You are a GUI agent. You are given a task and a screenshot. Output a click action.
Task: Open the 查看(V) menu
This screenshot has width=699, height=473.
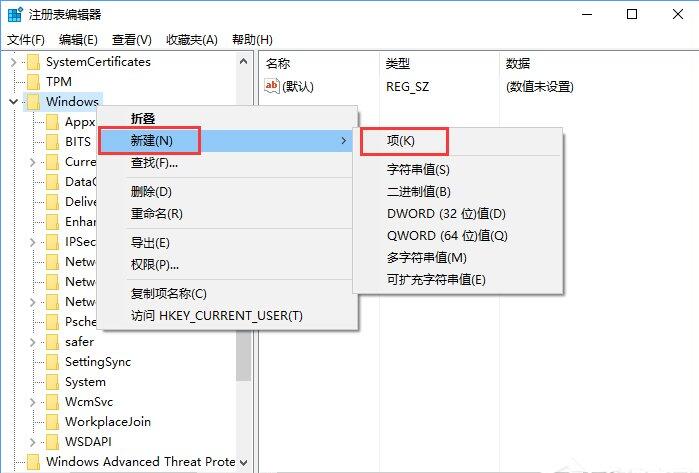(132, 40)
